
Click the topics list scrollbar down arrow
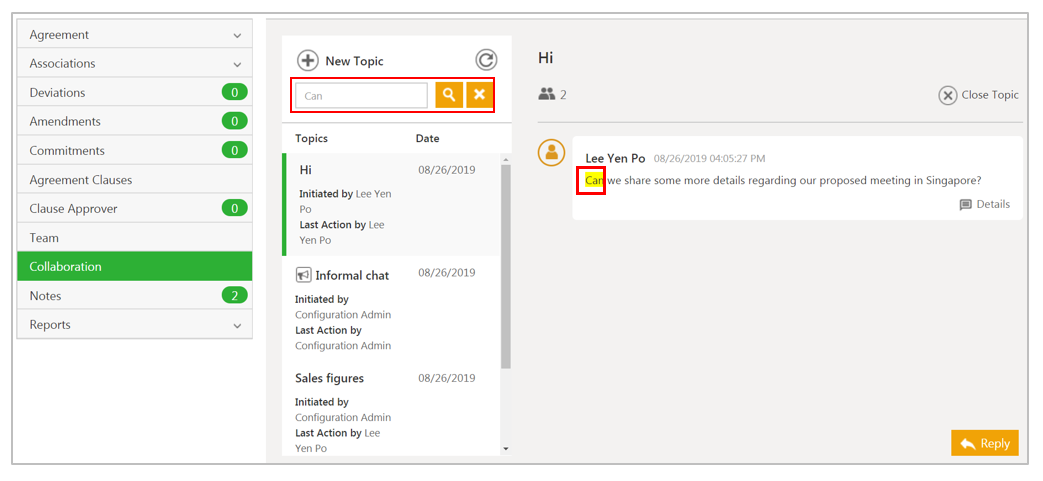click(505, 449)
